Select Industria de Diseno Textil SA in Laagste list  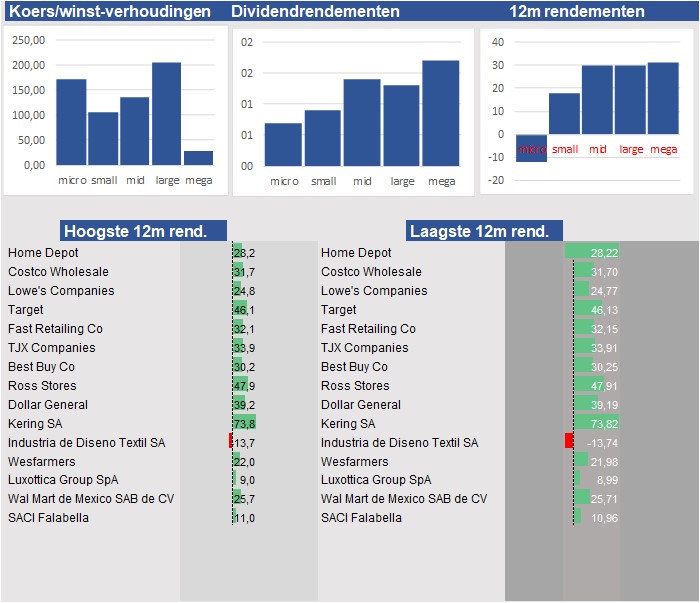(400, 442)
